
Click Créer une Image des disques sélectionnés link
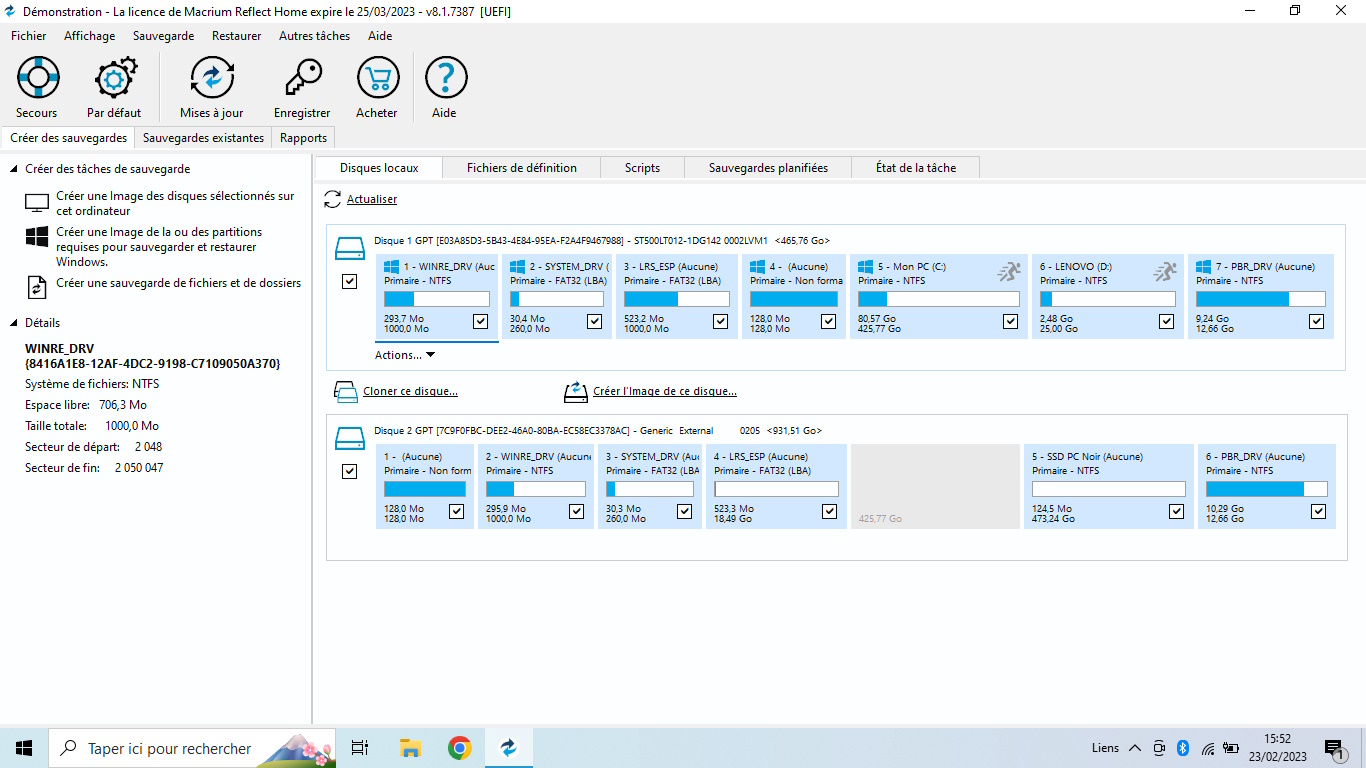click(175, 204)
